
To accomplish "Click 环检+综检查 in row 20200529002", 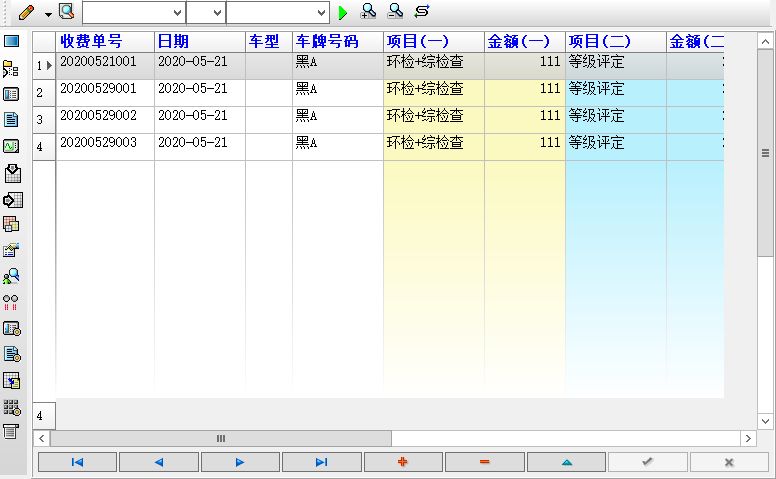I will coord(434,120).
